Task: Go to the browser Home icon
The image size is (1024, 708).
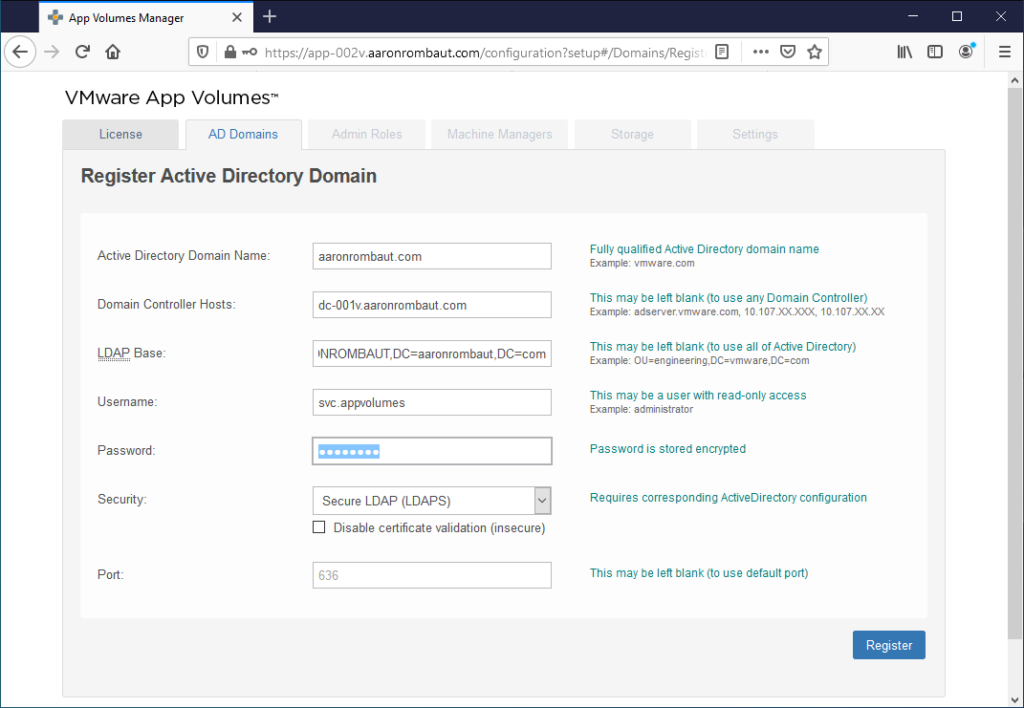Action: [x=113, y=52]
